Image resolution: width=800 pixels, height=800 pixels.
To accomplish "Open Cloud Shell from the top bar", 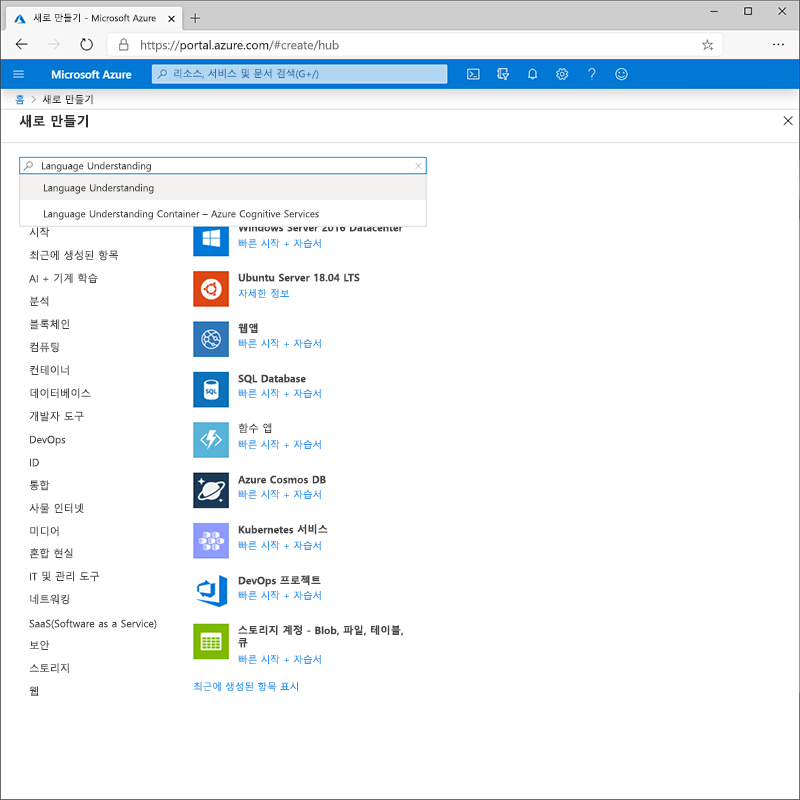I will [x=473, y=74].
